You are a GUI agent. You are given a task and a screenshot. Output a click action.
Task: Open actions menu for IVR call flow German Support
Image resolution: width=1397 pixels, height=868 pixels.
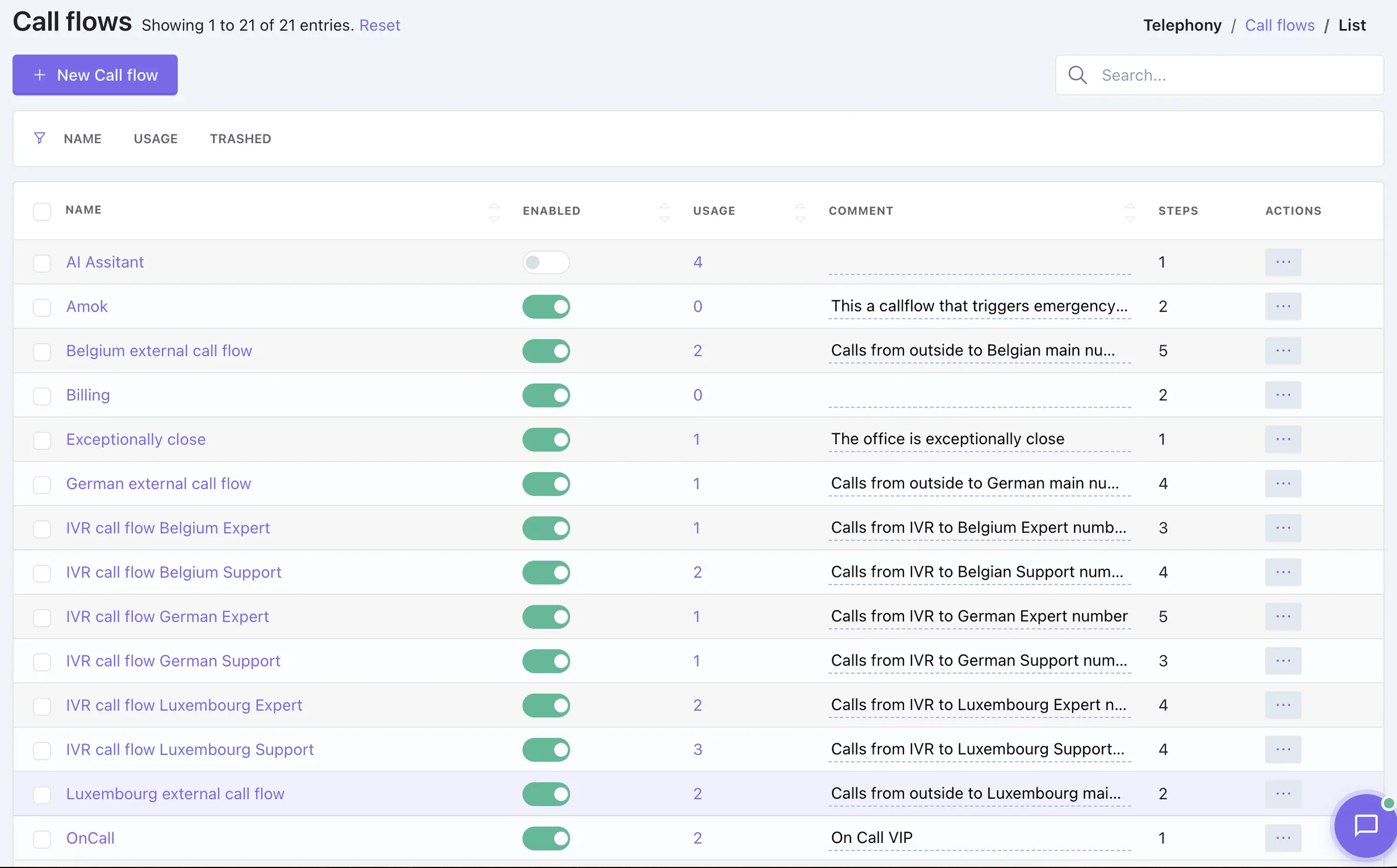tap(1283, 661)
